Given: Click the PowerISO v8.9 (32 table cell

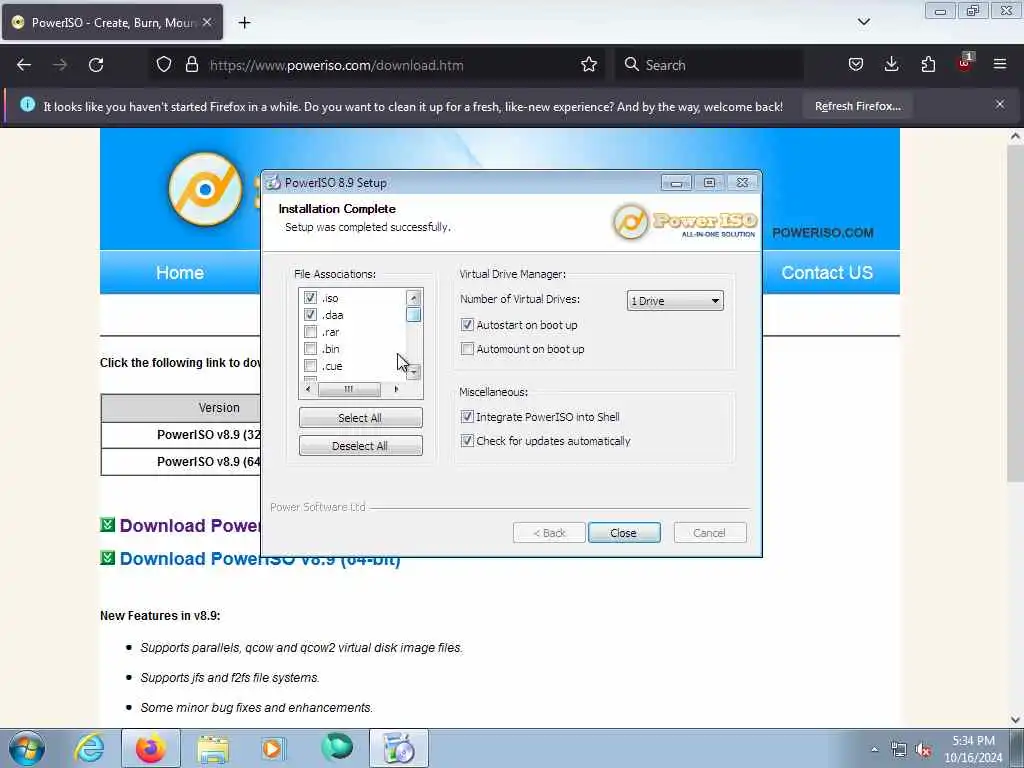Looking at the screenshot, I should [181, 435].
